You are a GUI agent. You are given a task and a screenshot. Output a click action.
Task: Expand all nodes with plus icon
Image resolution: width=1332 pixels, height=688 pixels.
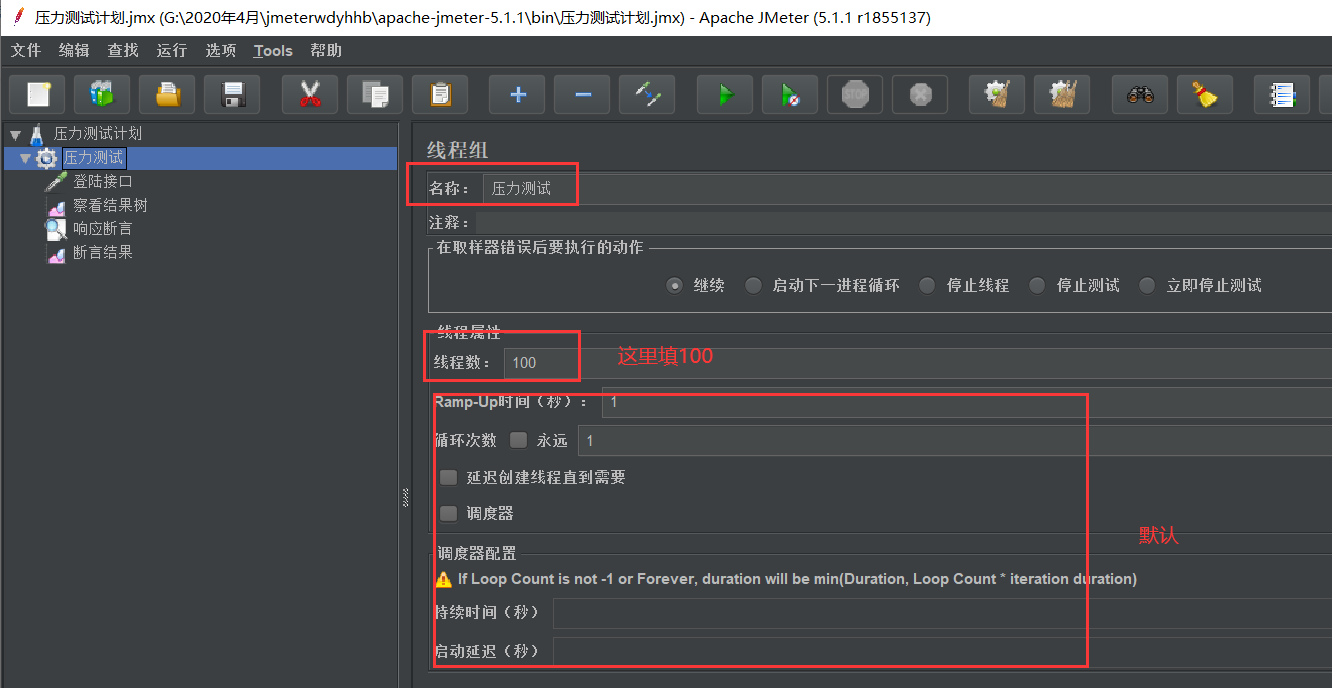point(517,95)
